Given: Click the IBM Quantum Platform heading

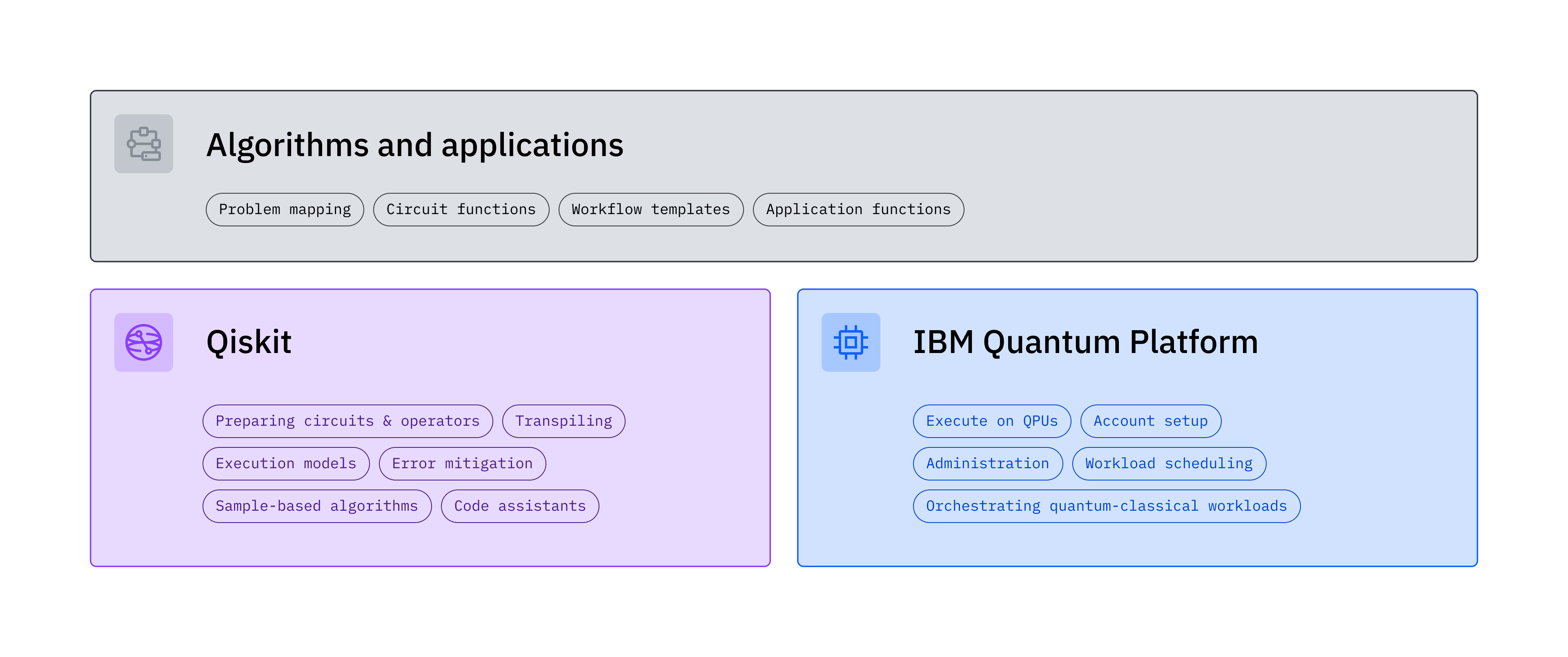Looking at the screenshot, I should click(1085, 342).
